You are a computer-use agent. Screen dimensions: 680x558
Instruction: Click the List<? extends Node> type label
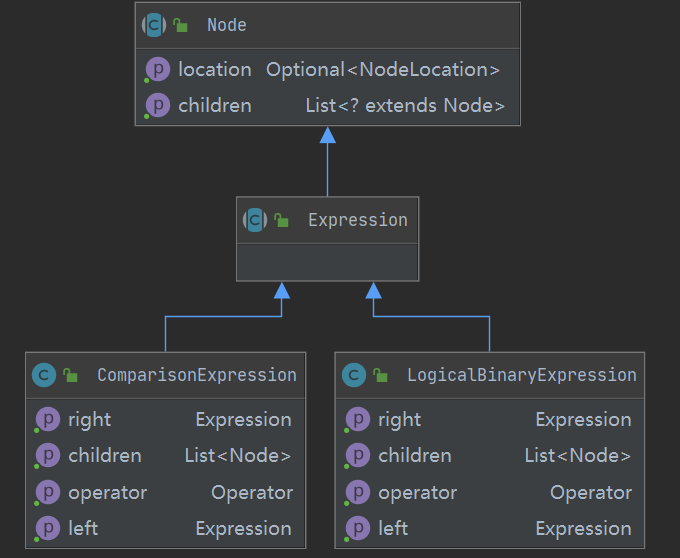405,106
